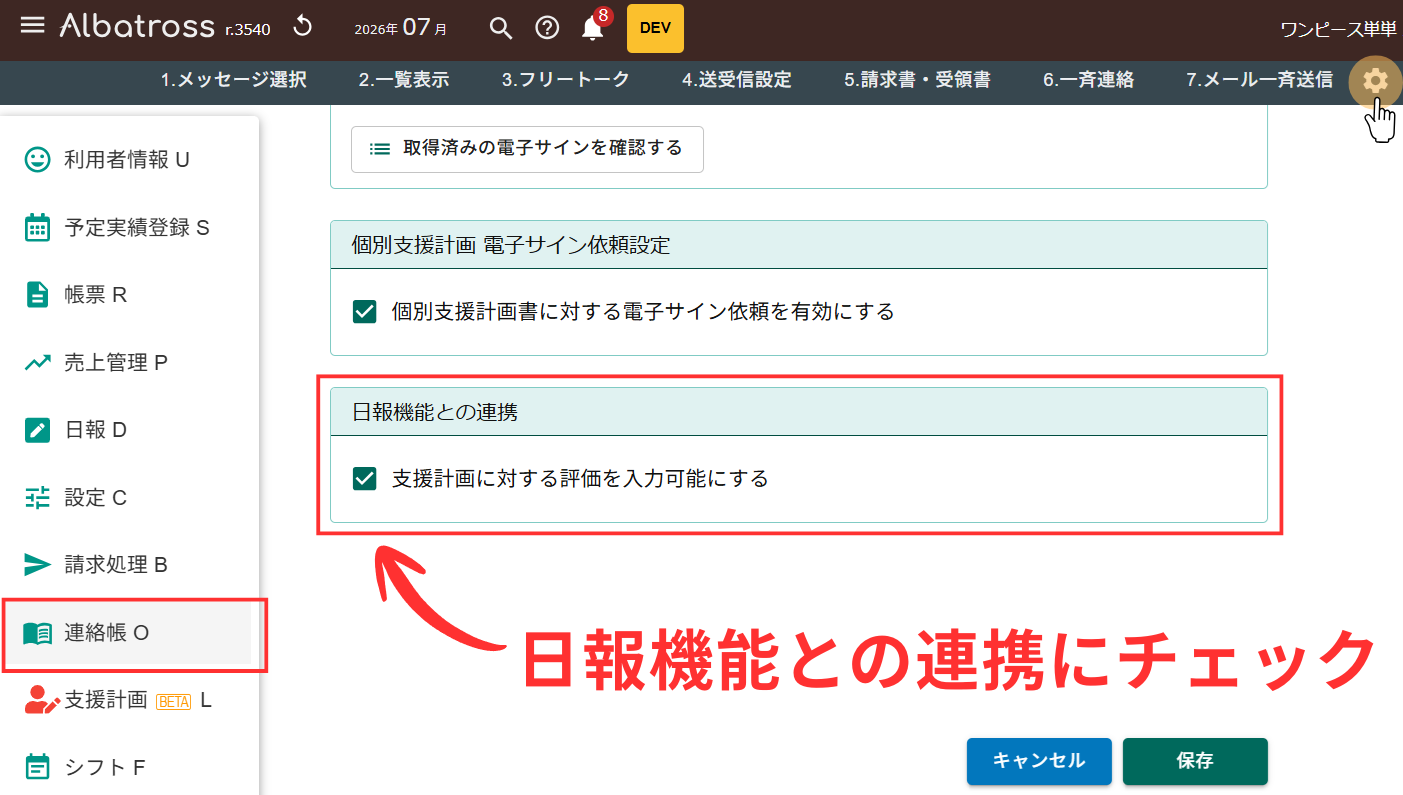The image size is (1403, 795).
Task: Open 2.一覧表示 tab
Action: coord(404,80)
